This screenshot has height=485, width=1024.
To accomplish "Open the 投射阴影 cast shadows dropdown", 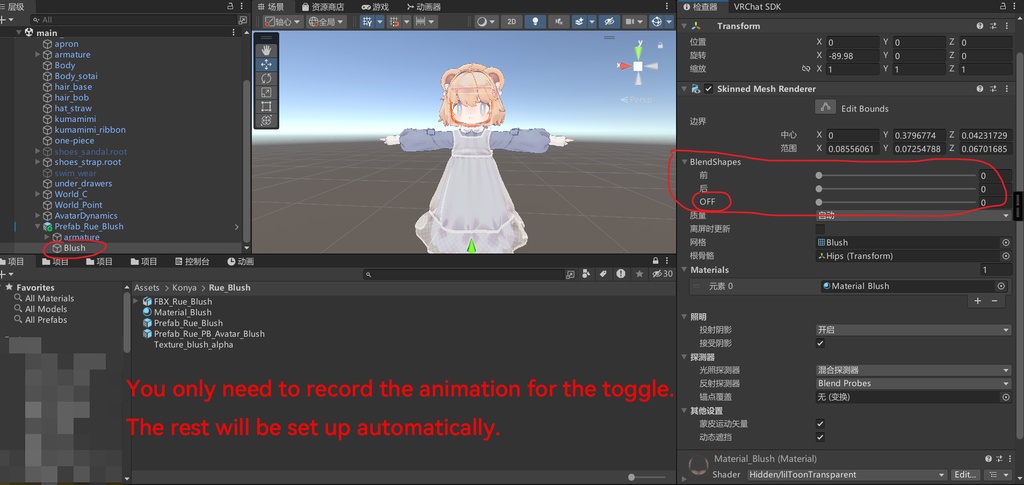I will [x=913, y=330].
